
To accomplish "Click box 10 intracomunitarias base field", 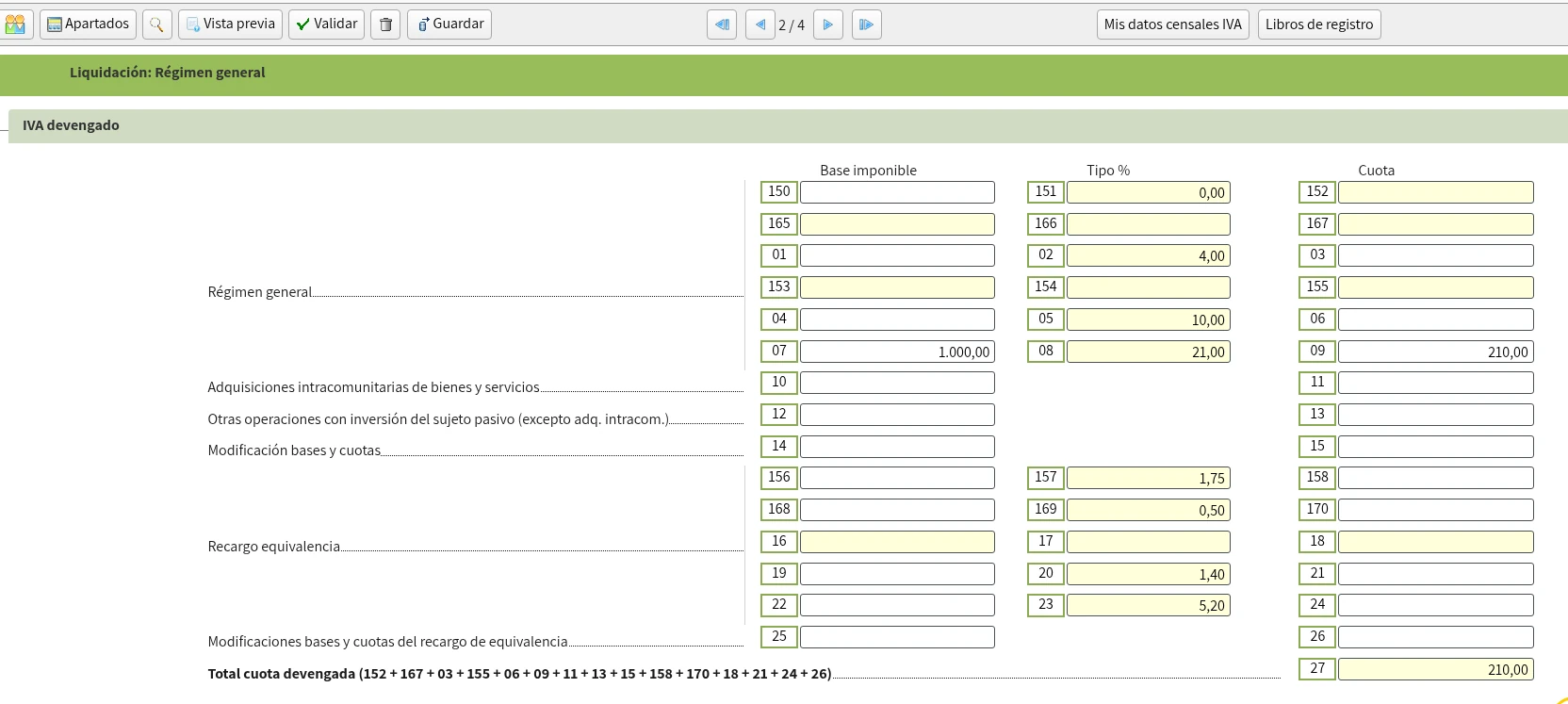I will pos(896,383).
